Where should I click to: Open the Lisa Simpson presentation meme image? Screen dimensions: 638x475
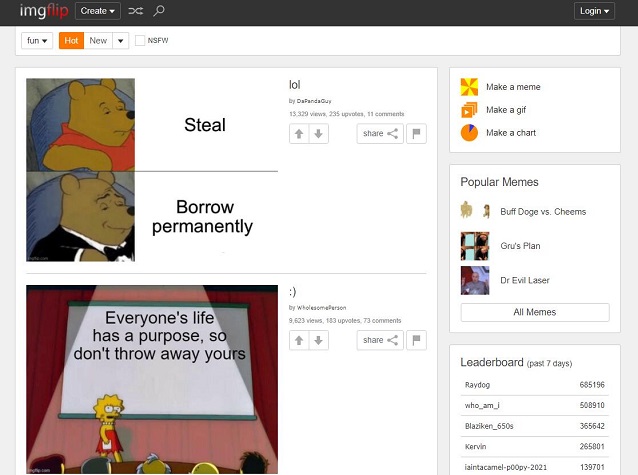(152, 379)
